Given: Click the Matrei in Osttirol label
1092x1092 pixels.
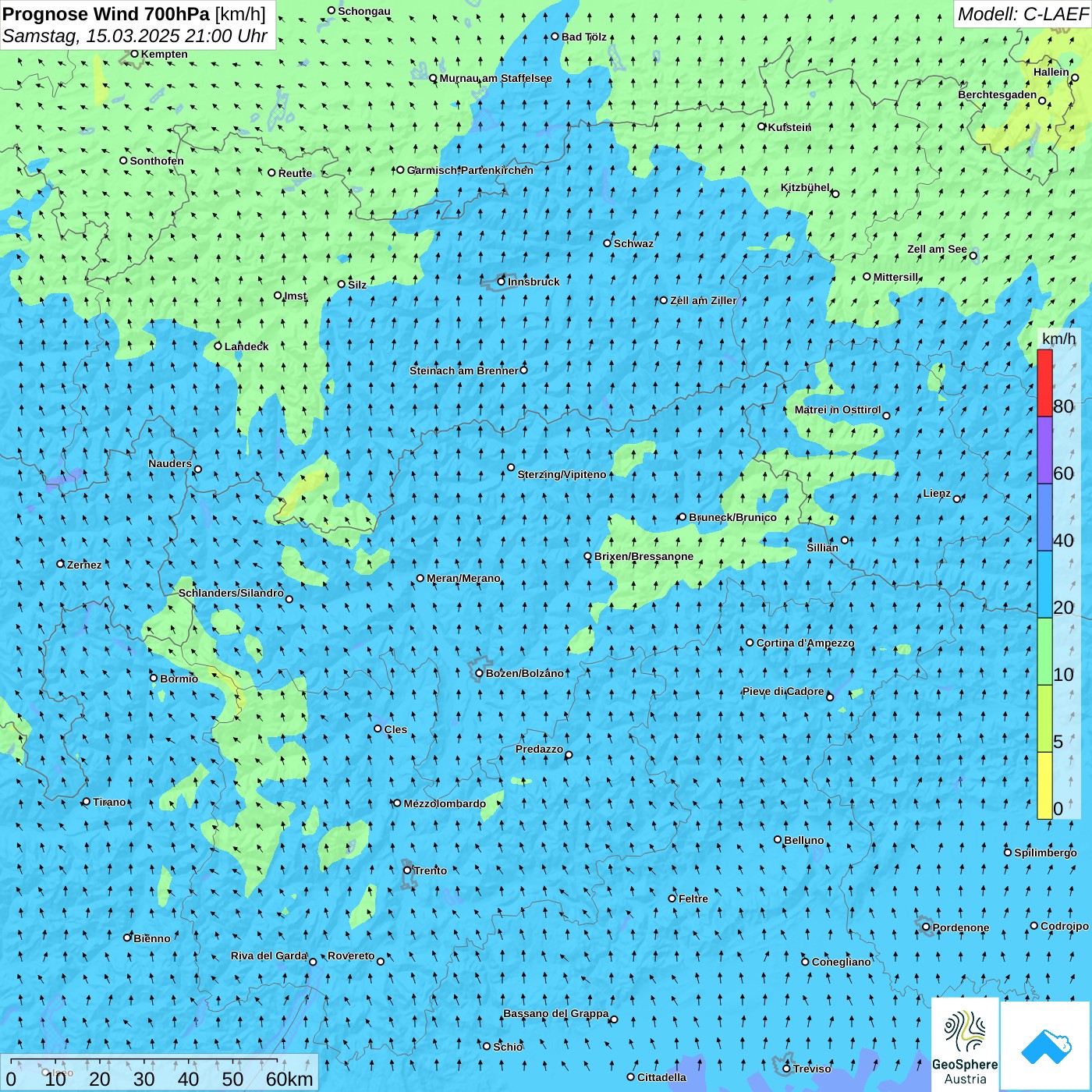Looking at the screenshot, I should click(838, 409).
